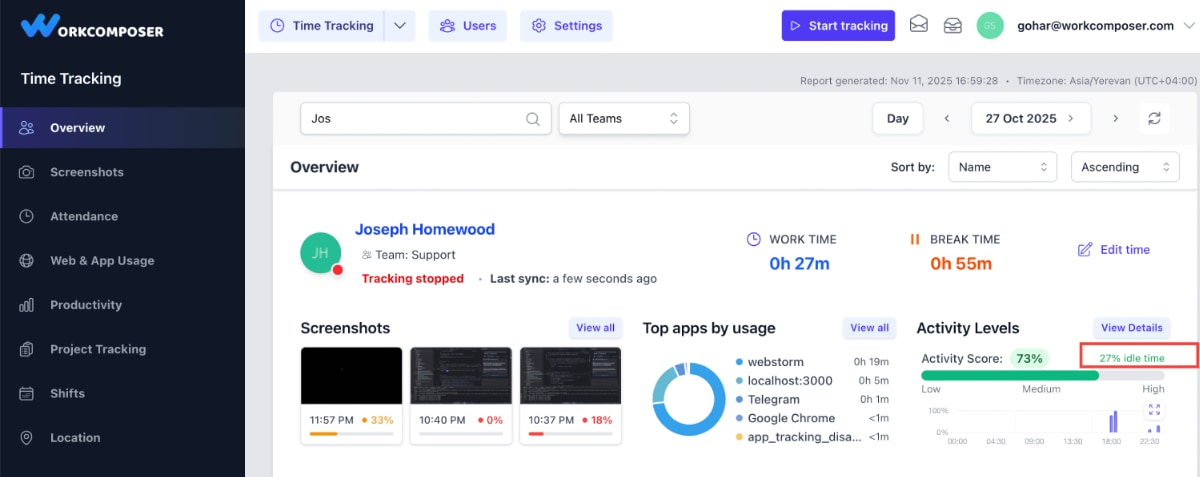Click View all for Top apps
The height and width of the screenshot is (477, 1200).
(869, 328)
